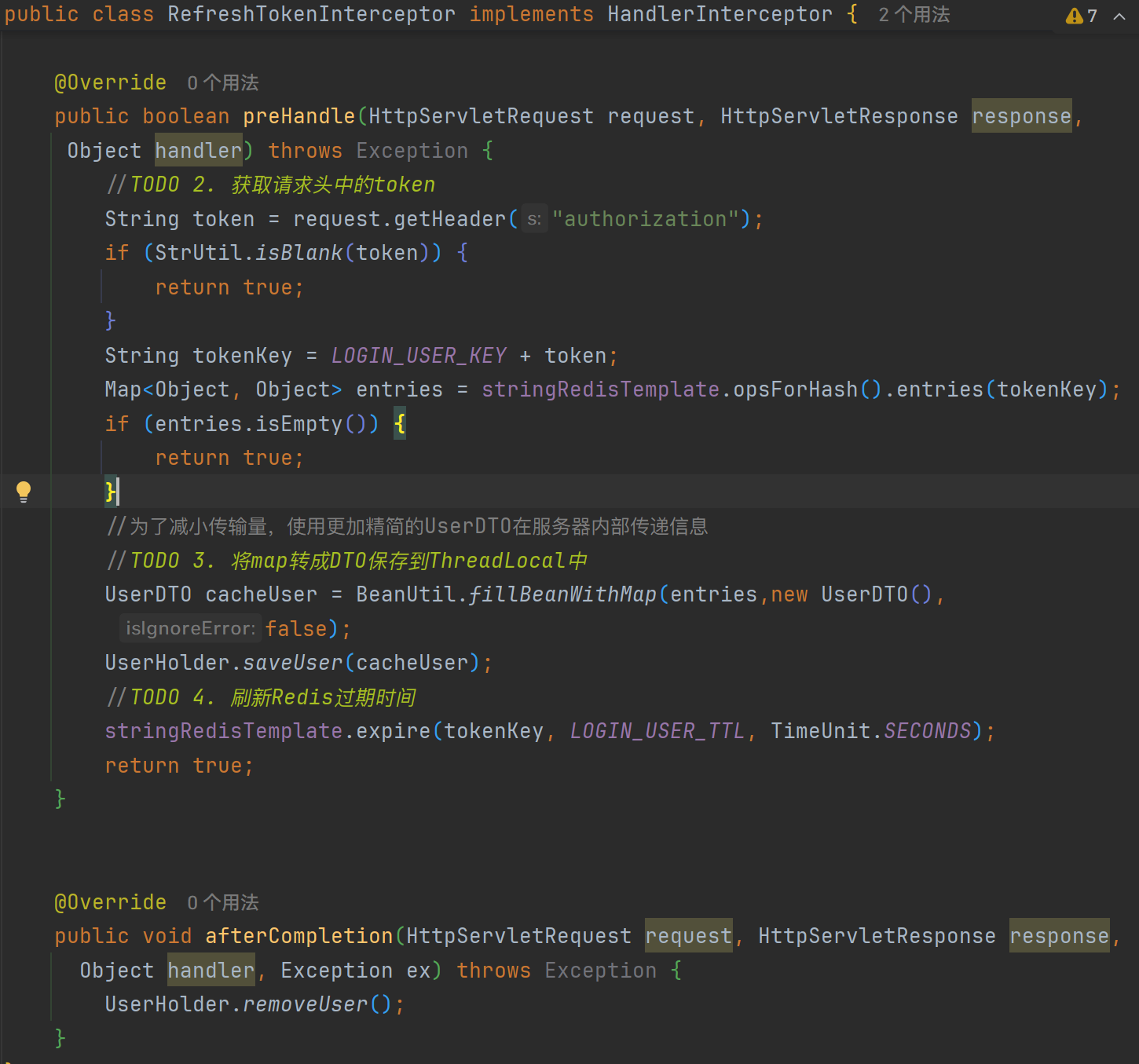Click the highlighted opening brace after entries.isEmpty()

click(x=400, y=424)
